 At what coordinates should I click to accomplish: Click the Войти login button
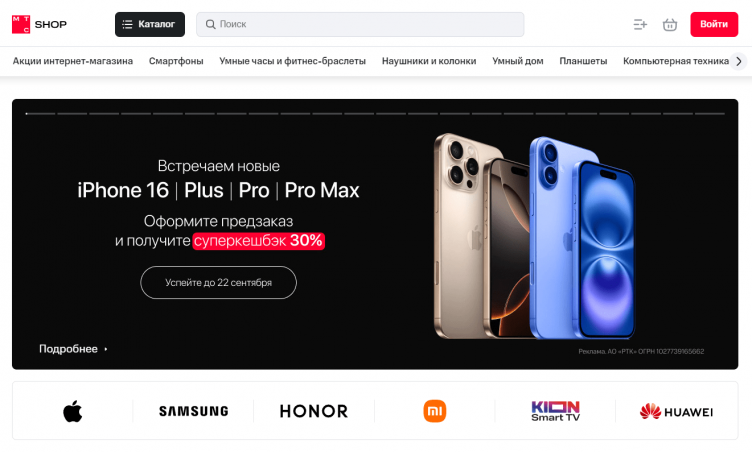click(x=714, y=24)
